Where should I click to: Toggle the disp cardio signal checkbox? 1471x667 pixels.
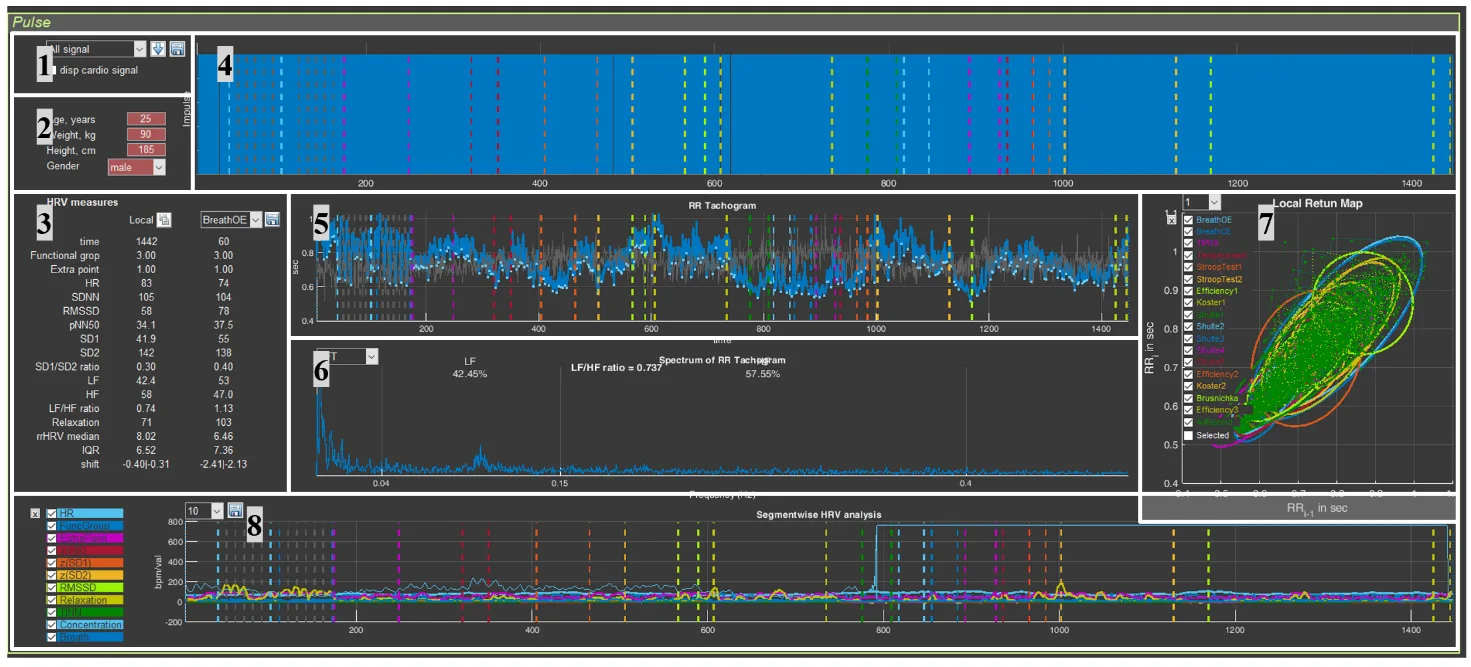tap(53, 70)
